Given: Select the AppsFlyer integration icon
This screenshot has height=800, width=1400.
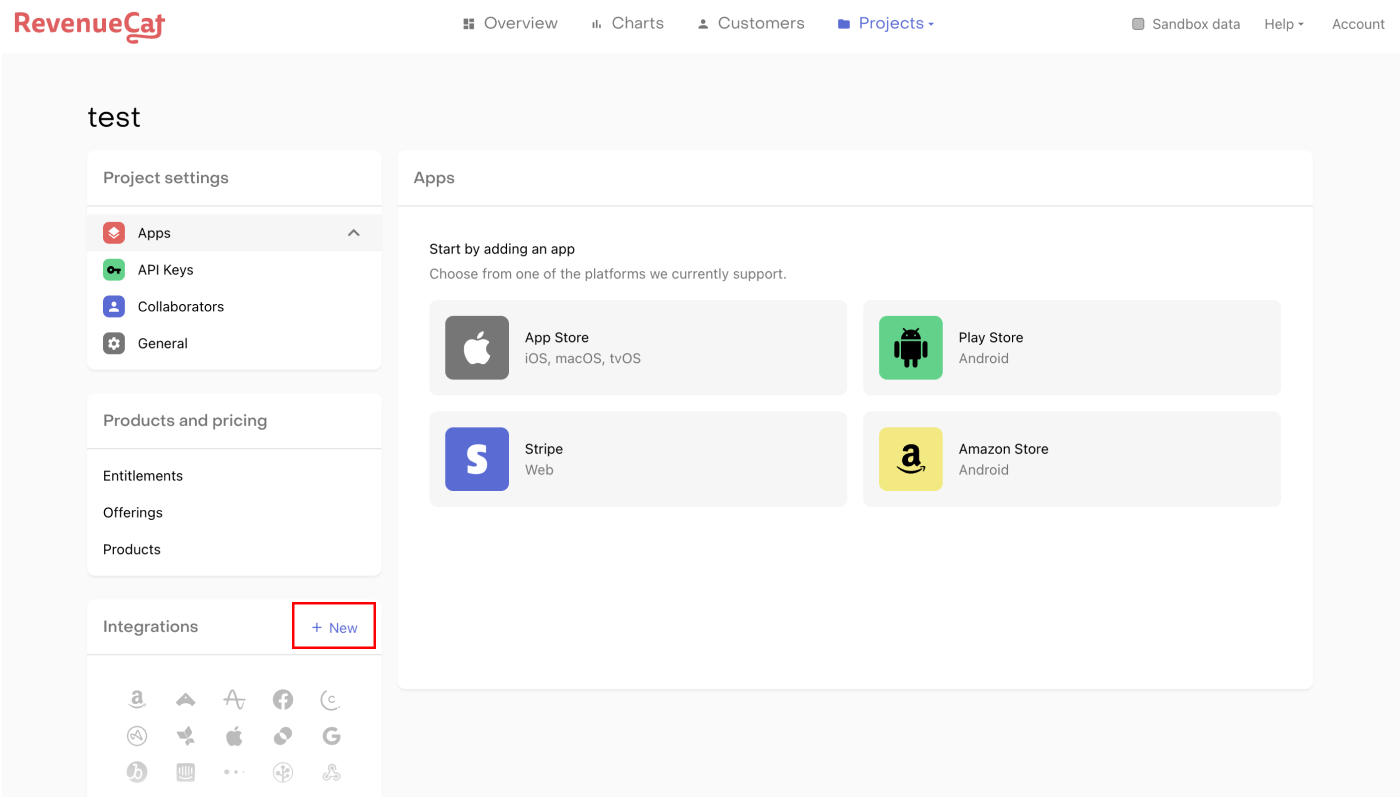Looking at the screenshot, I should coord(186,736).
